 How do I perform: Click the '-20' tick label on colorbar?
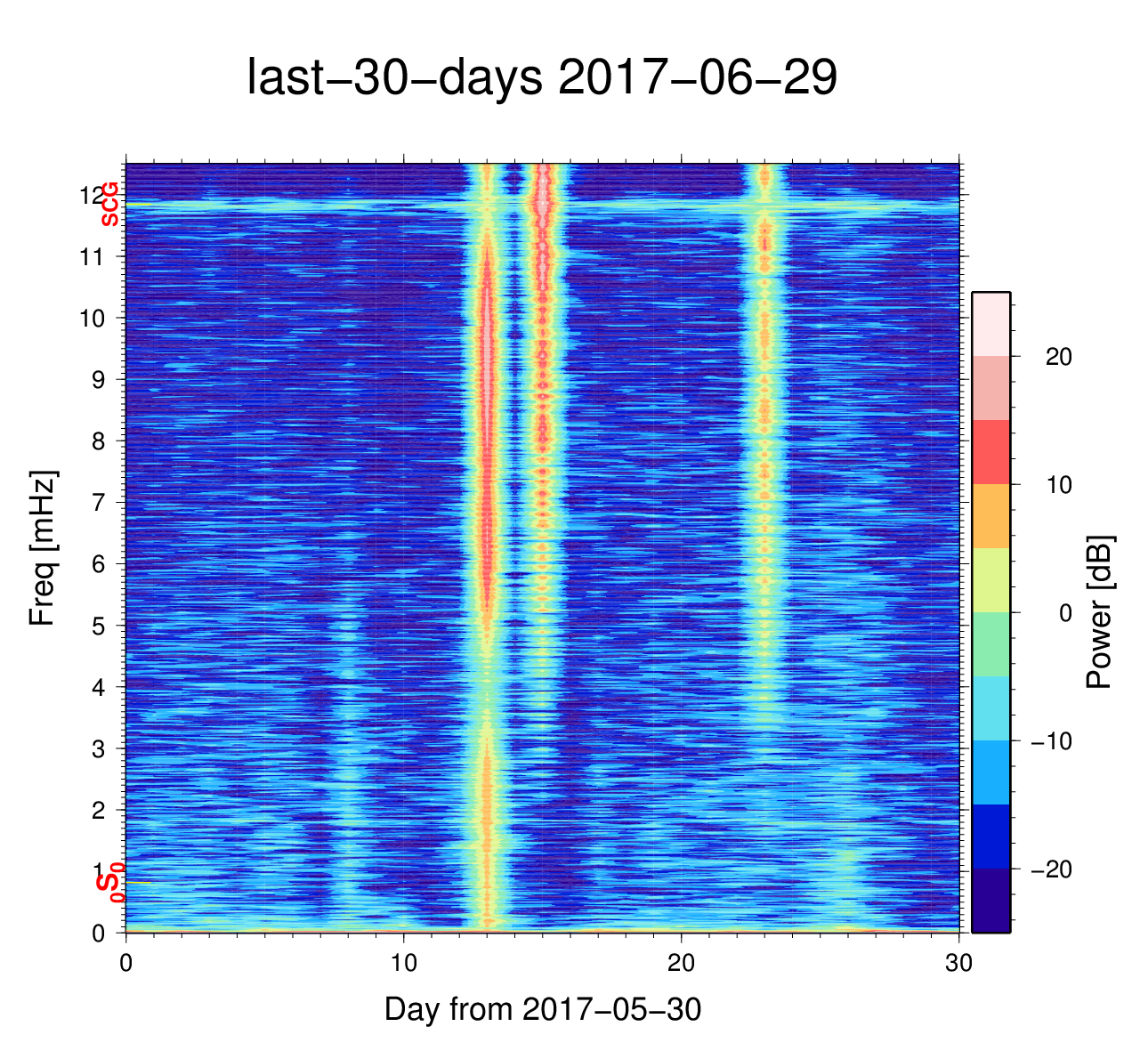click(1051, 869)
